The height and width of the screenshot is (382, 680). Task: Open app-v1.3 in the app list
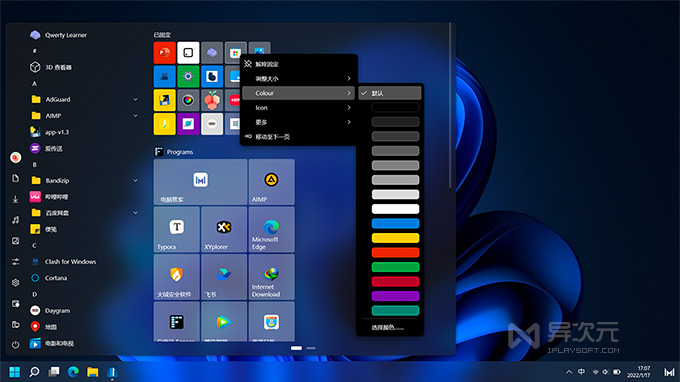[57, 132]
